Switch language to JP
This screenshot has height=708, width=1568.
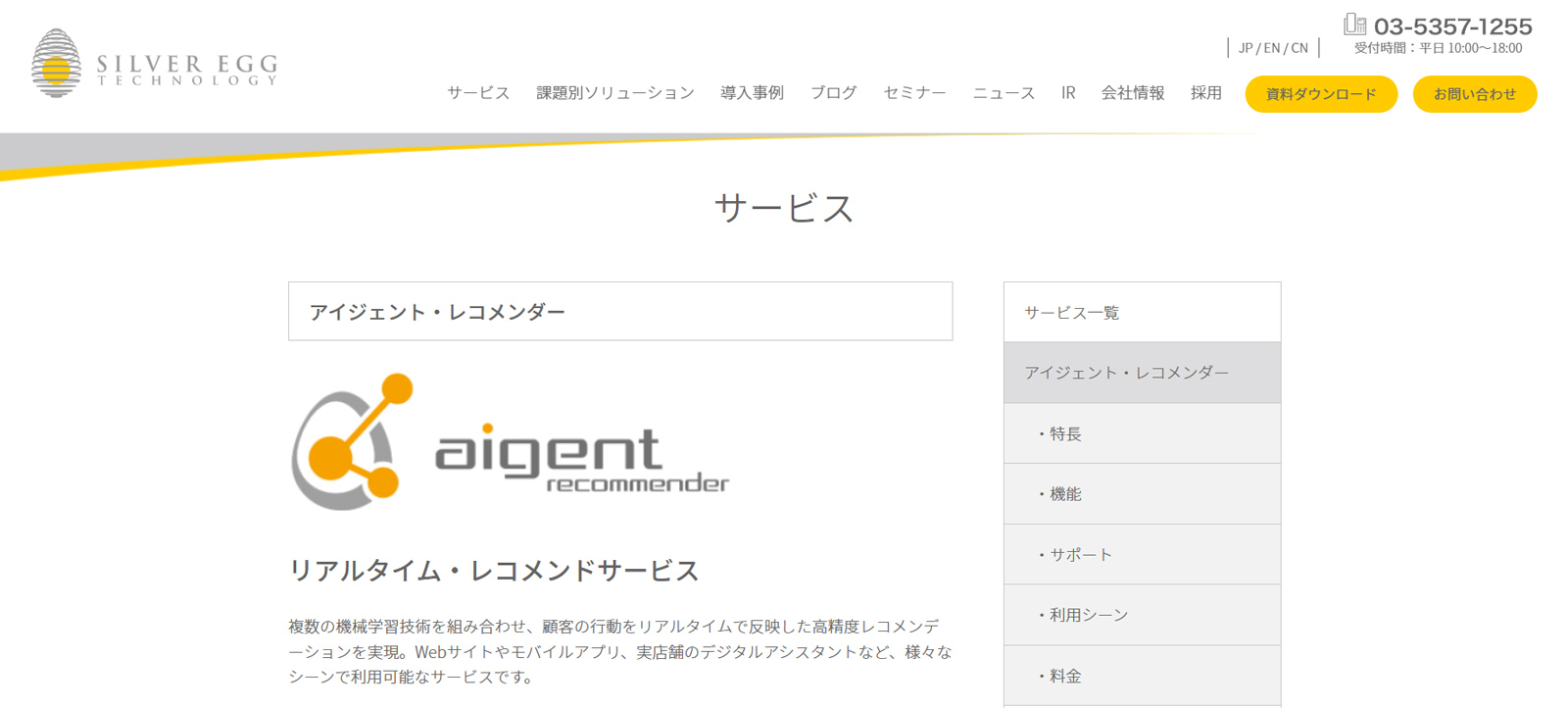(1246, 48)
